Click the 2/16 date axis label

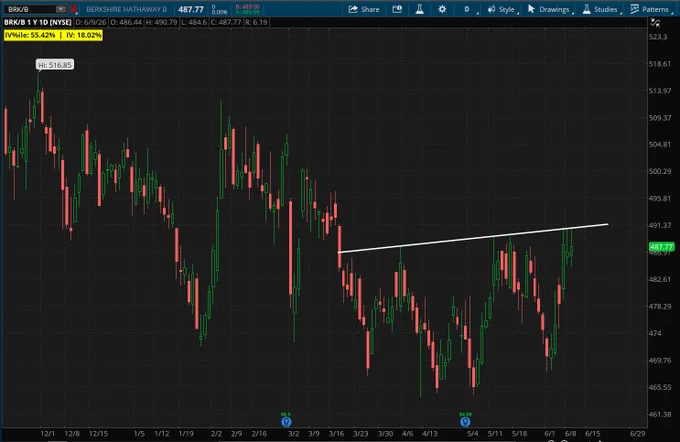pos(259,434)
